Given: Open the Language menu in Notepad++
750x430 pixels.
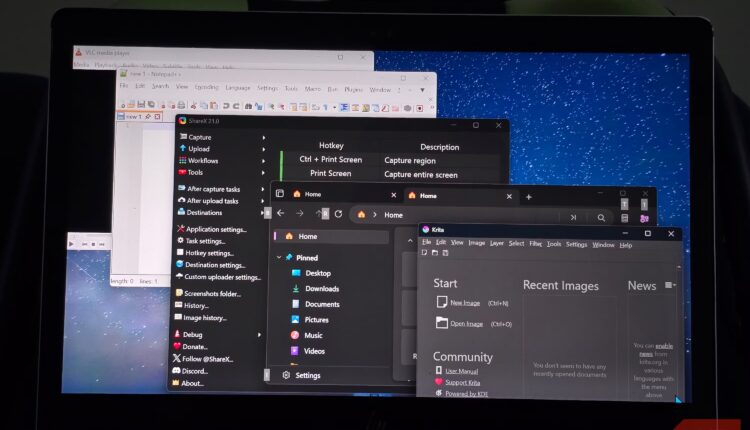Looking at the screenshot, I should point(238,88).
